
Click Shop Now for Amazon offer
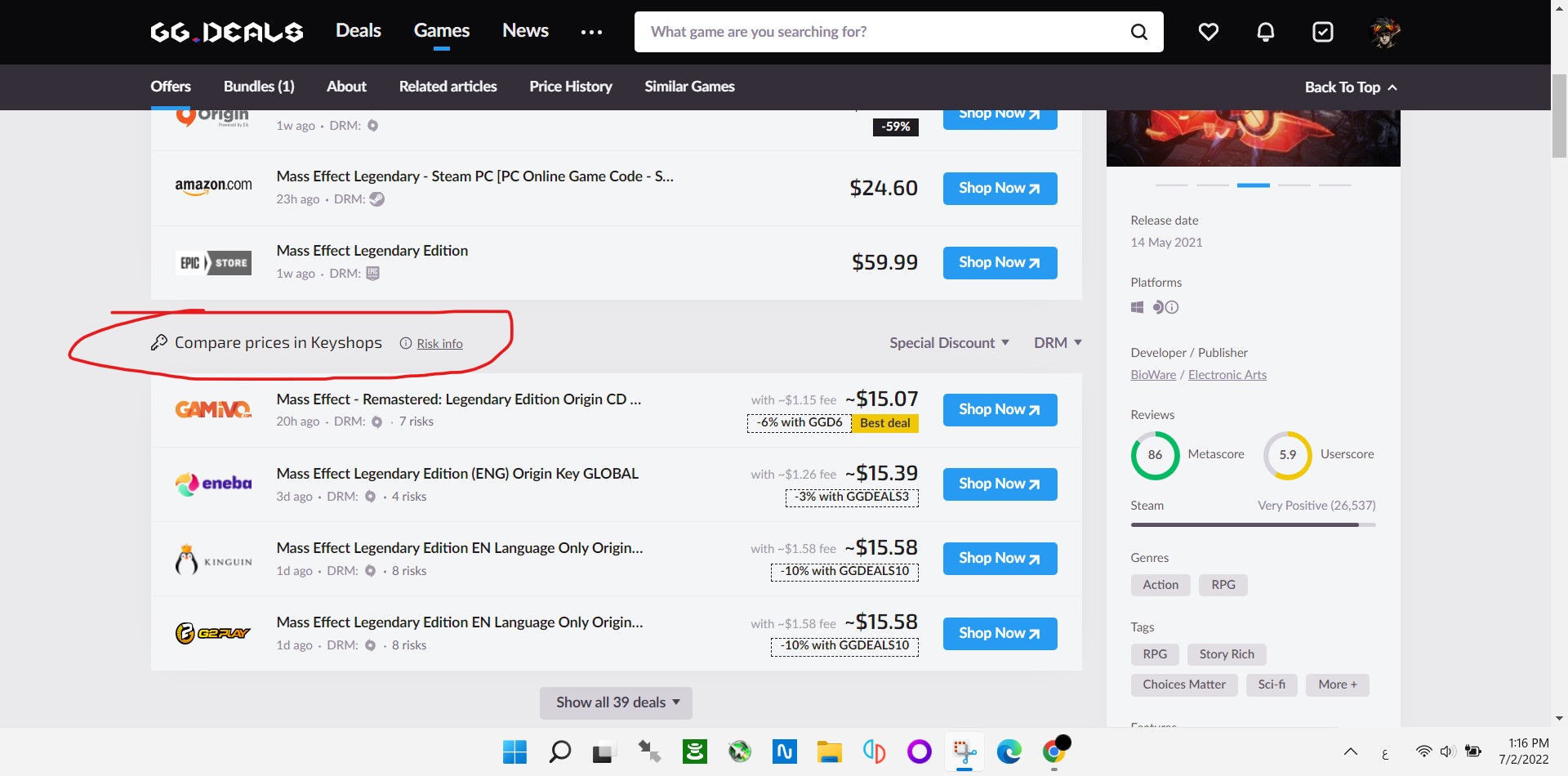click(1000, 189)
